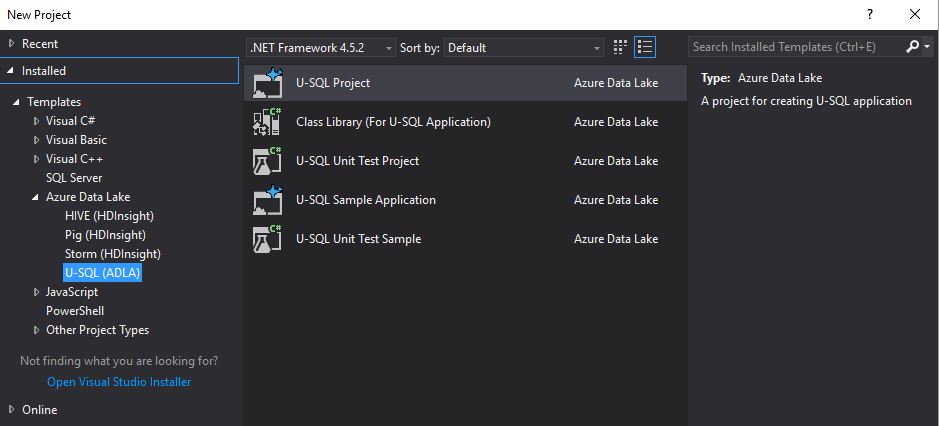Click the Templates label
The height and width of the screenshot is (426, 939).
point(54,102)
